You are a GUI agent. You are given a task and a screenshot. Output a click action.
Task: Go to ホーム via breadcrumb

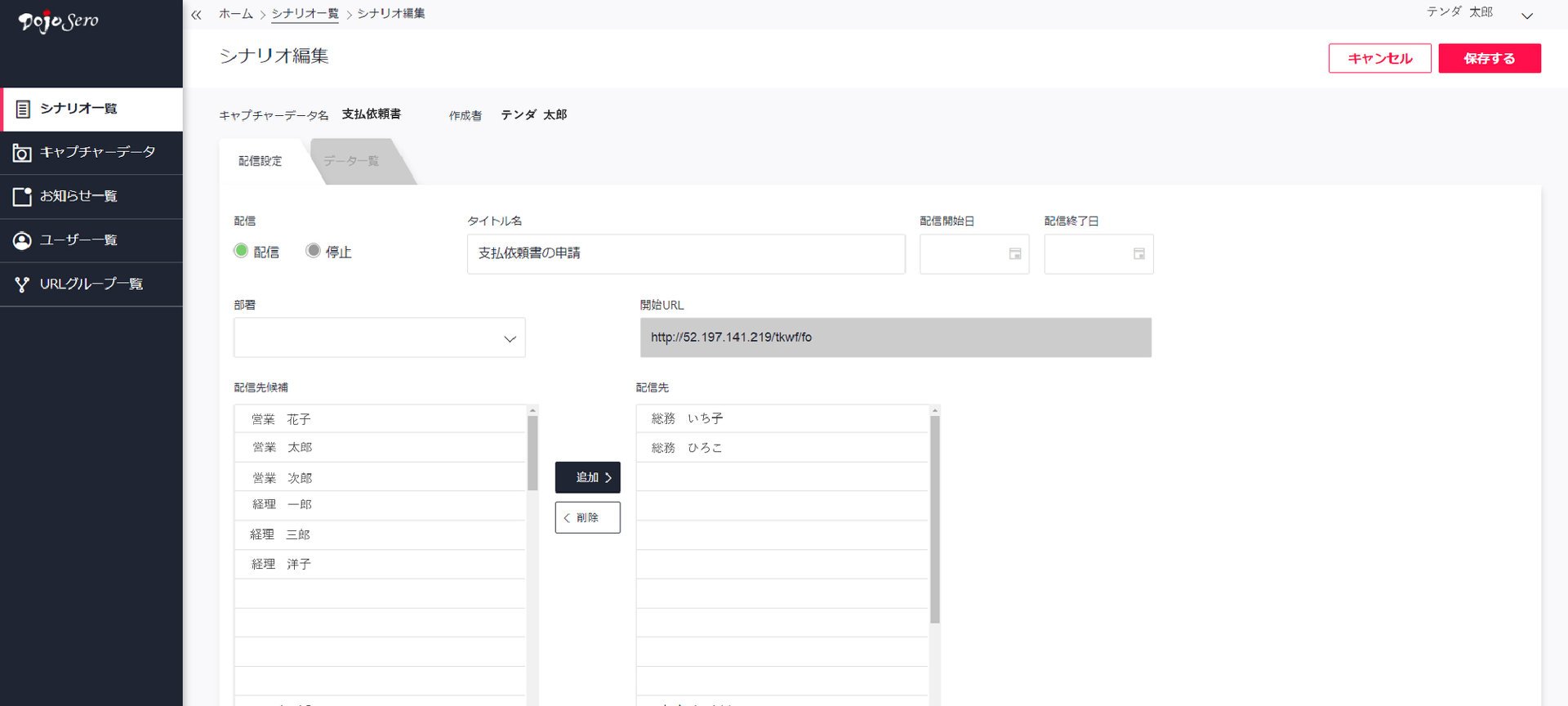236,14
